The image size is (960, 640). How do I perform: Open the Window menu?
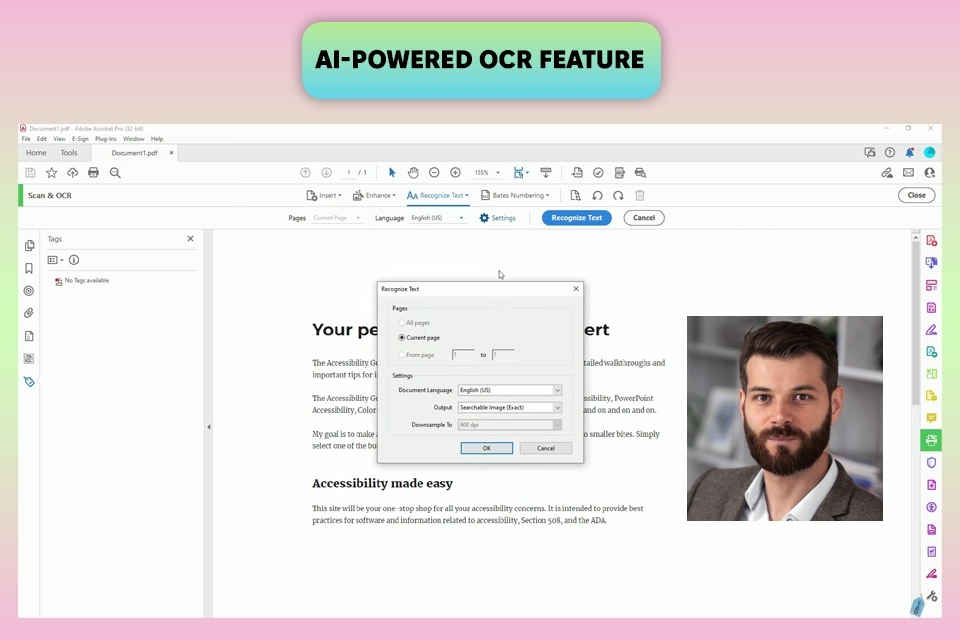tap(133, 139)
